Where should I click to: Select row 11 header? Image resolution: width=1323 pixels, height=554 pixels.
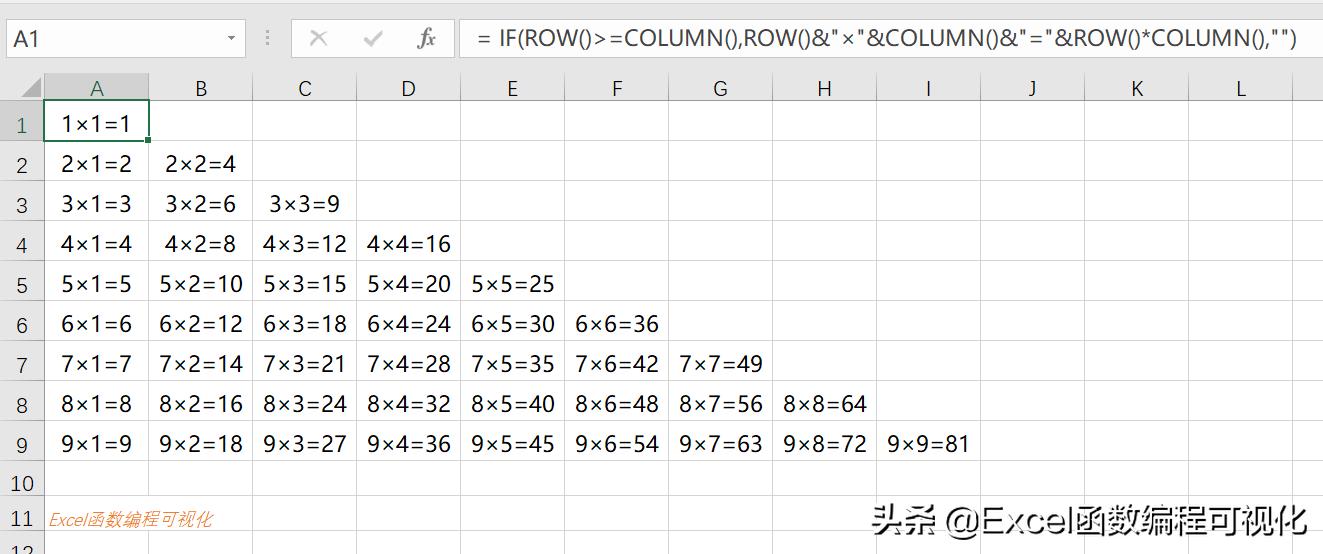pyautogui.click(x=22, y=518)
